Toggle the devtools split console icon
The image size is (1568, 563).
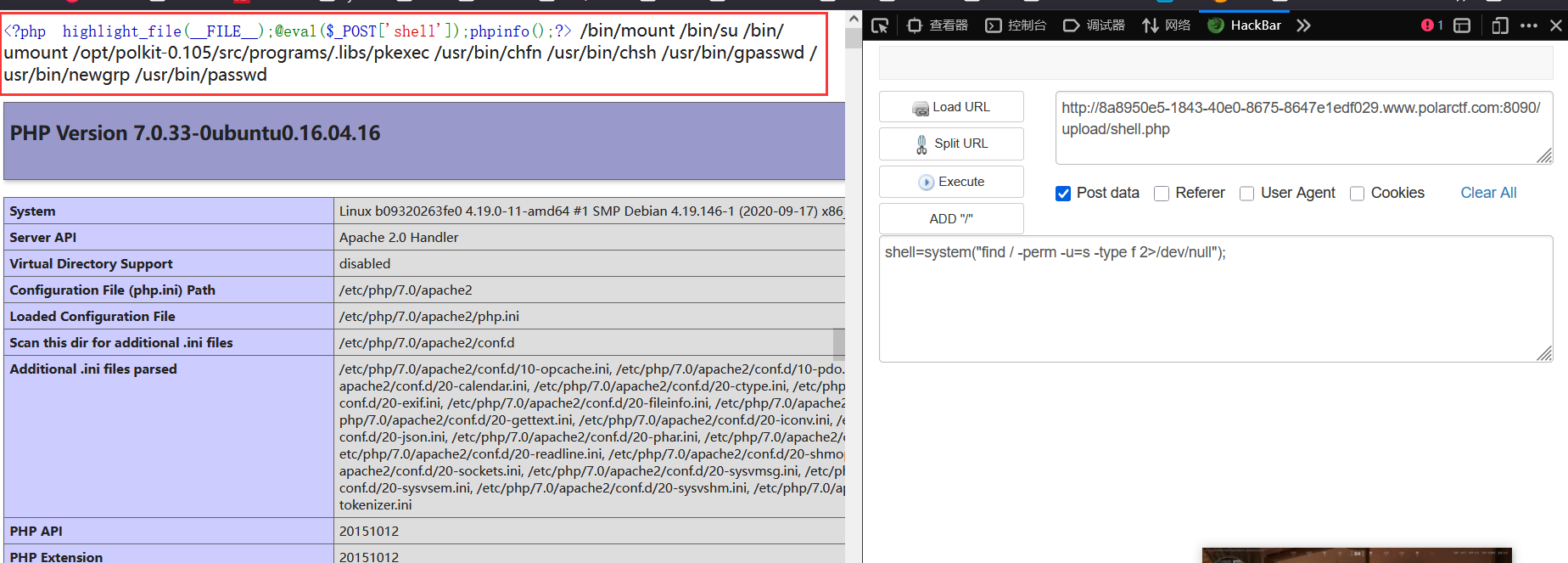[1462, 25]
